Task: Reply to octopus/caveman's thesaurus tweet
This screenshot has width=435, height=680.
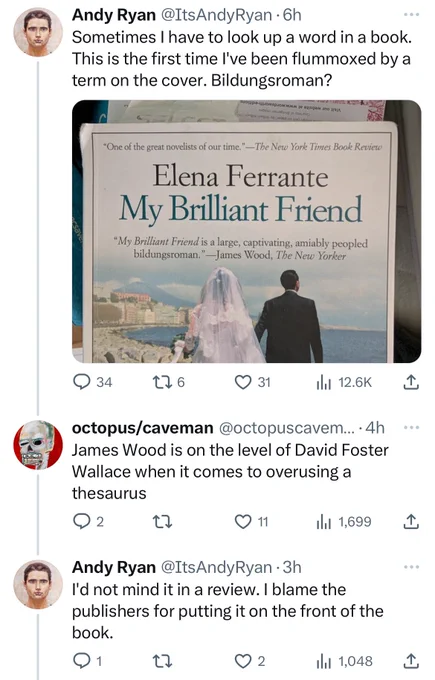Action: [x=88, y=521]
